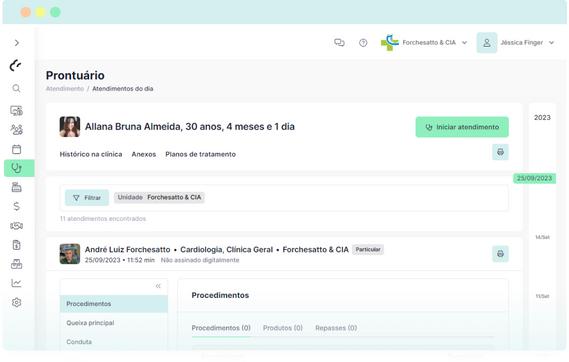
Task: Switch to the Produtos (0) tab
Action: [x=283, y=328]
